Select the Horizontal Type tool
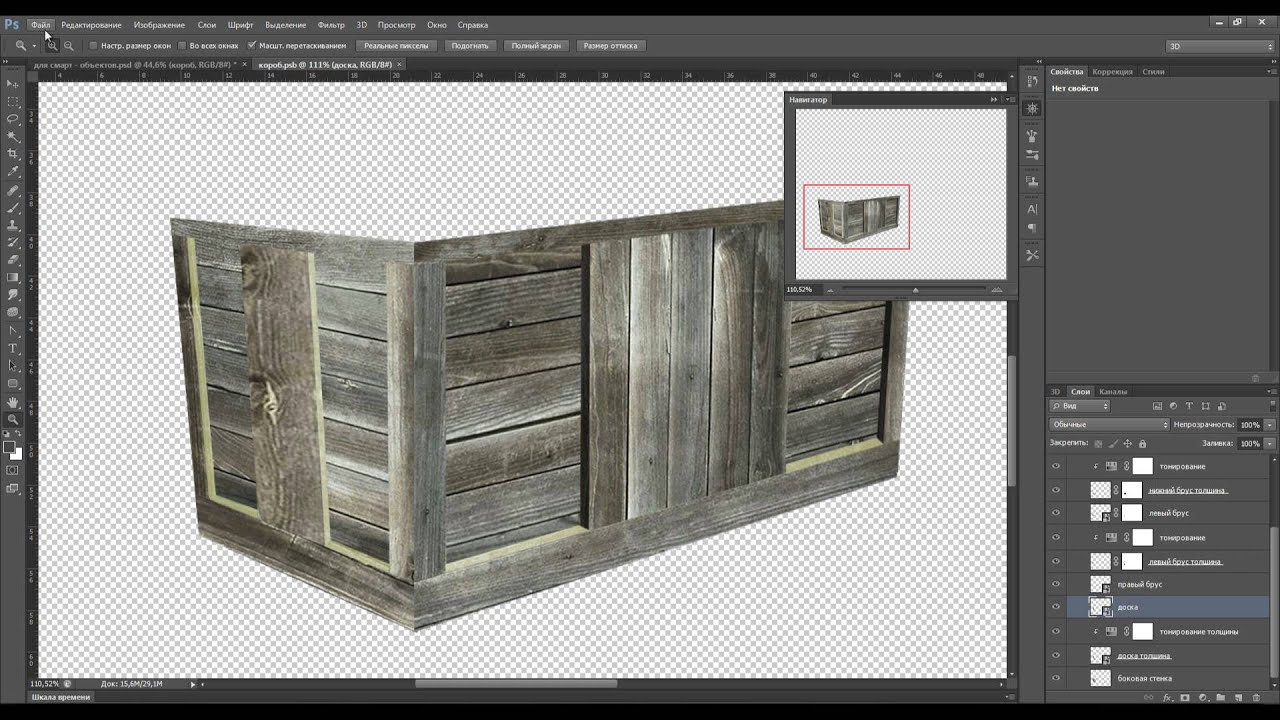The image size is (1280, 720). (x=13, y=348)
